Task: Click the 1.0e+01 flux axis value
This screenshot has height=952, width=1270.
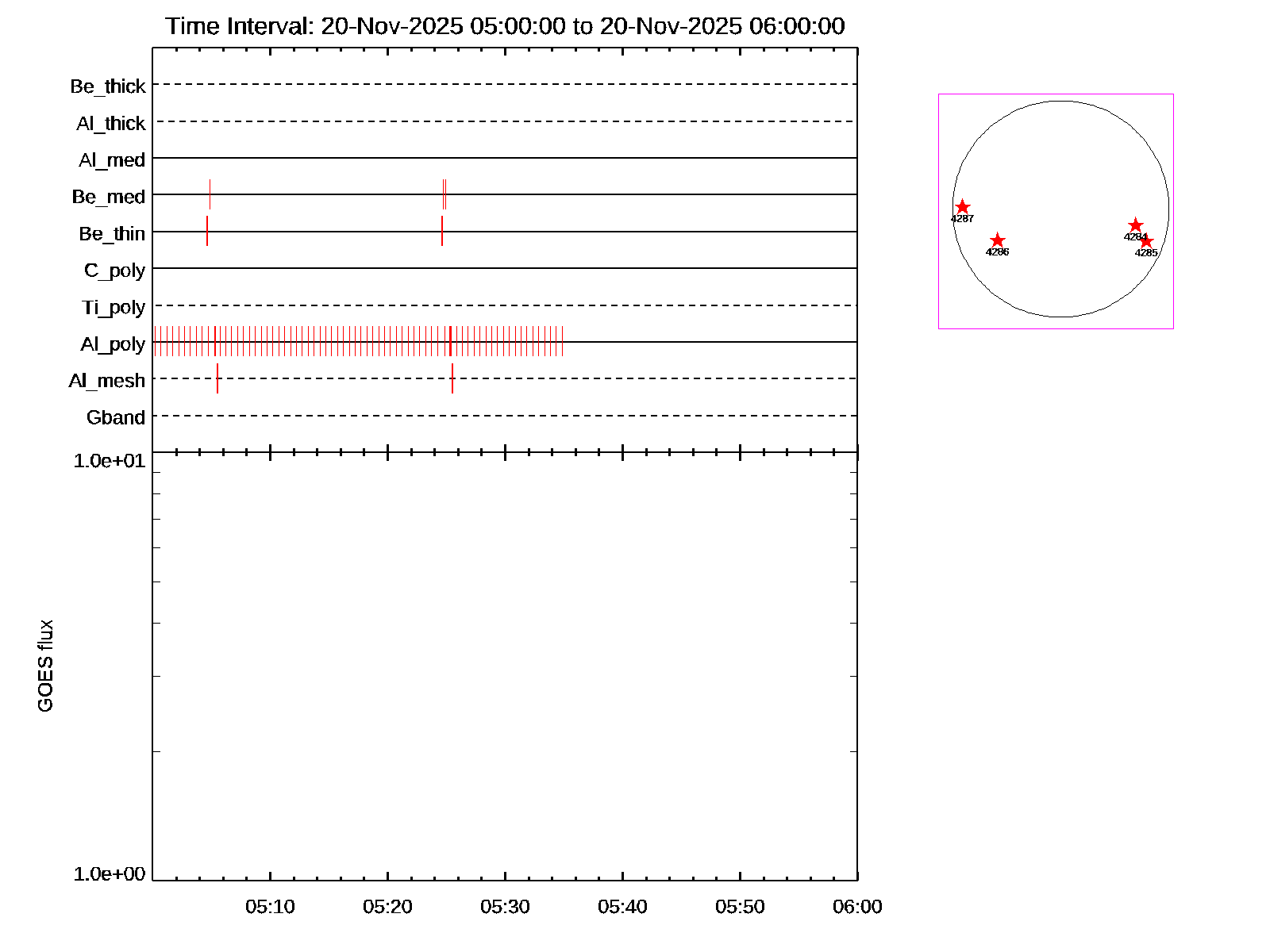Action: click(x=110, y=461)
